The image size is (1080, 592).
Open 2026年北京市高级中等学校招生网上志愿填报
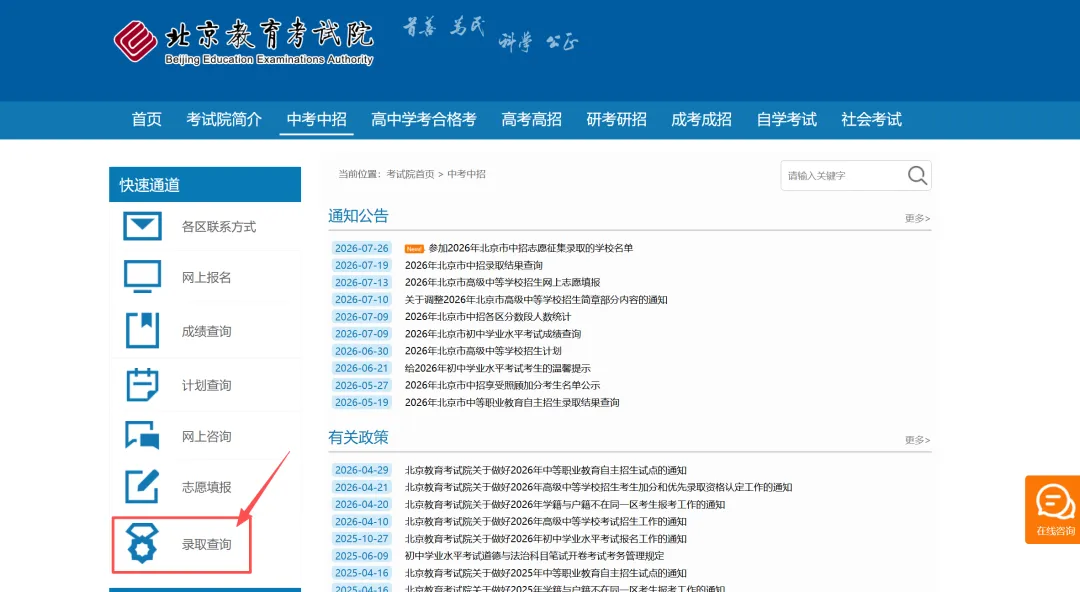[502, 283]
